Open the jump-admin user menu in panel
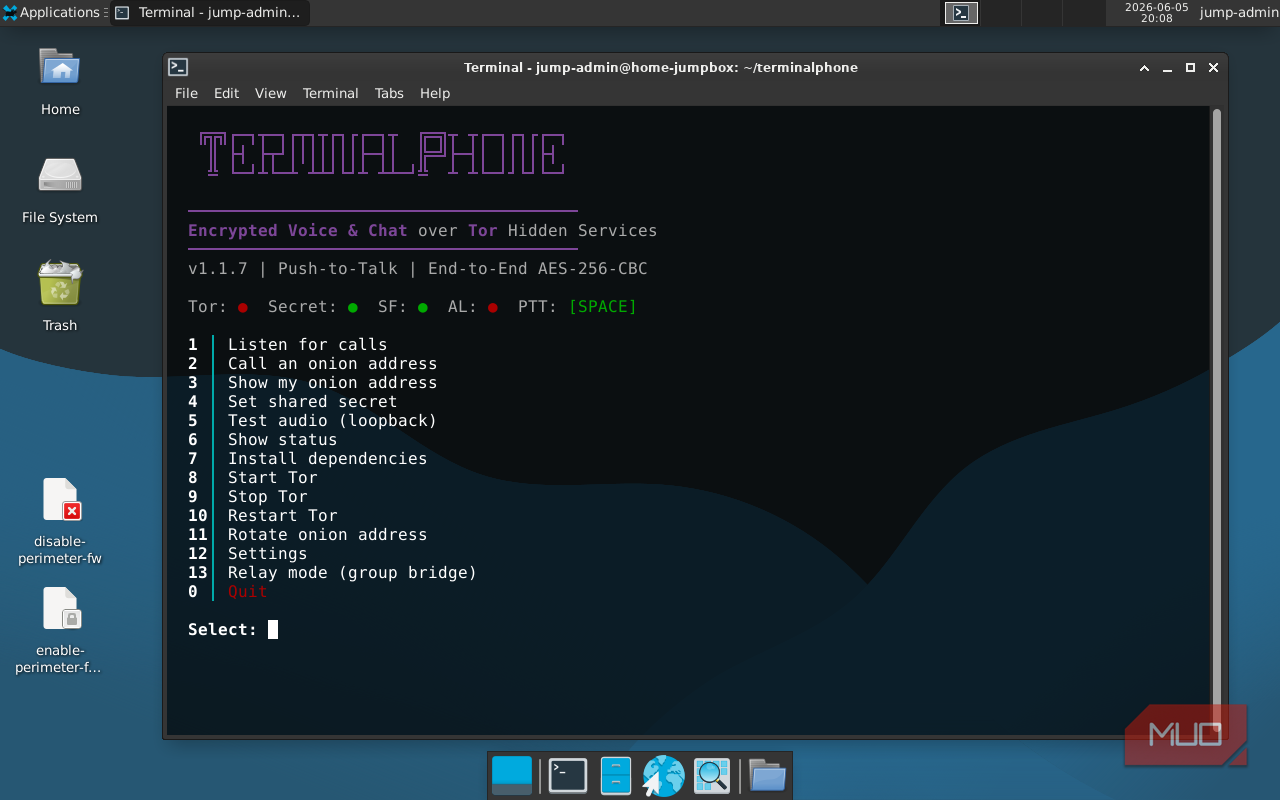 point(1238,13)
